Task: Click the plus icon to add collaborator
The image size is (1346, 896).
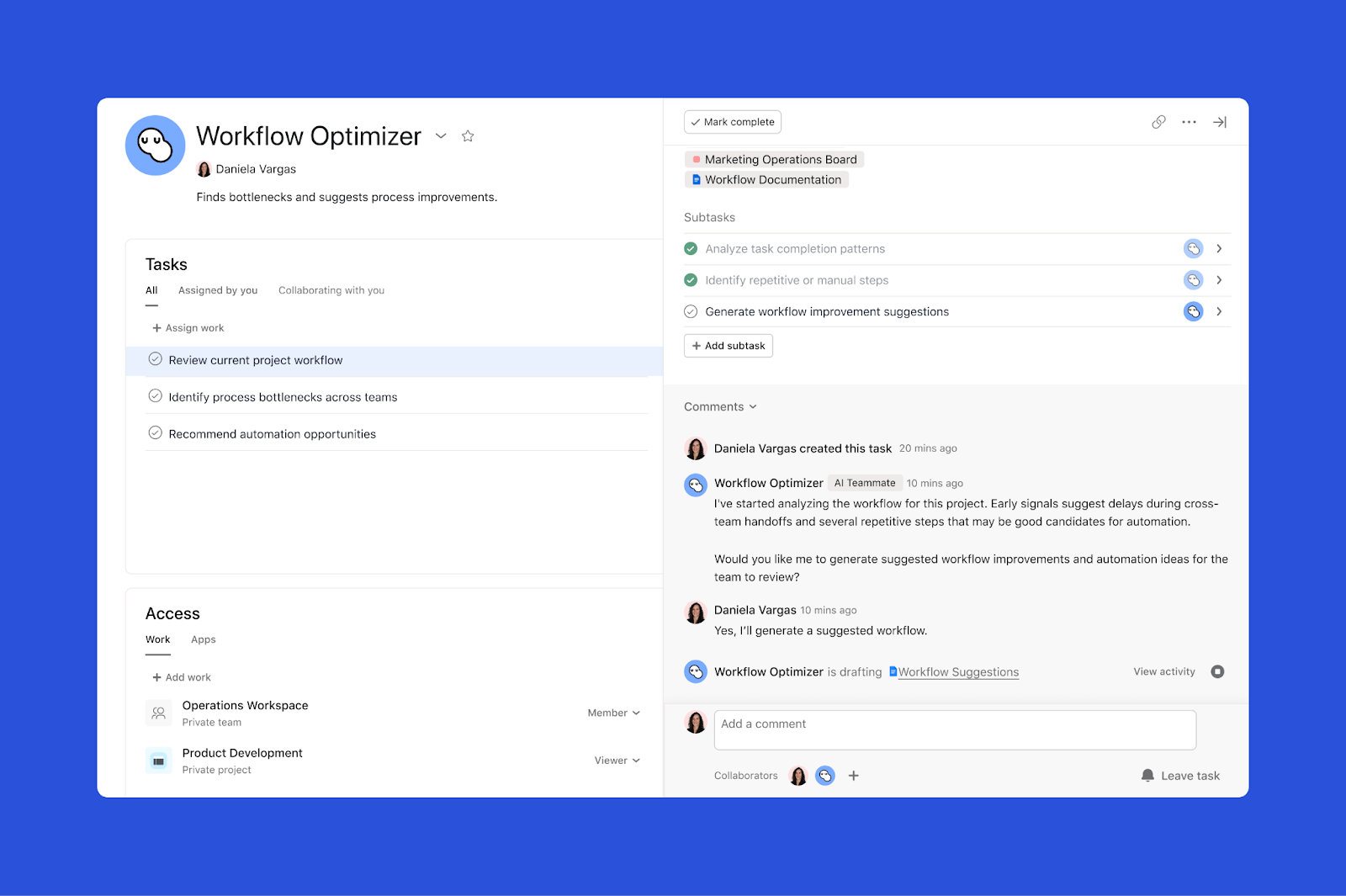Action: [x=853, y=776]
